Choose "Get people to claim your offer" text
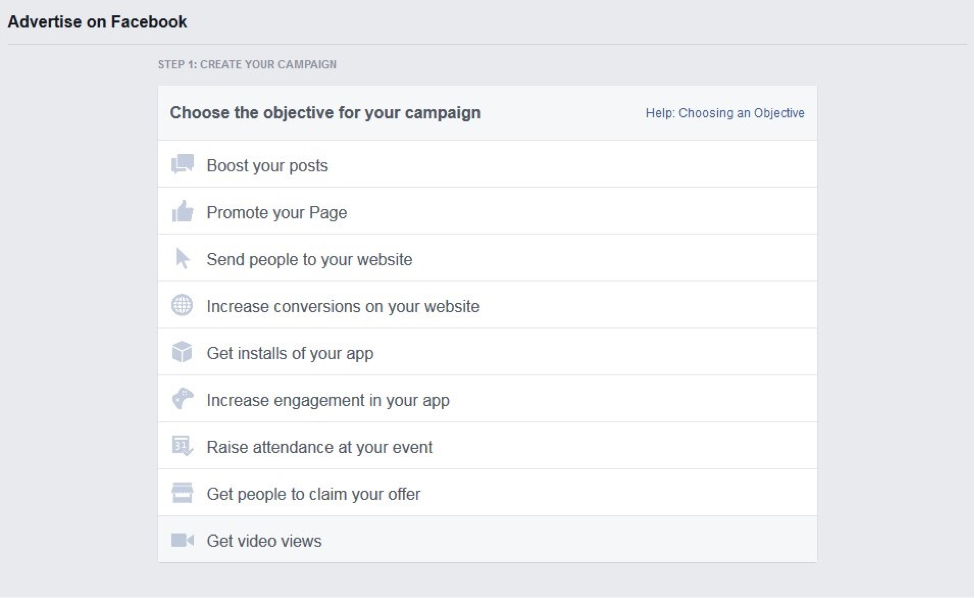The height and width of the screenshot is (598, 975). [x=313, y=494]
